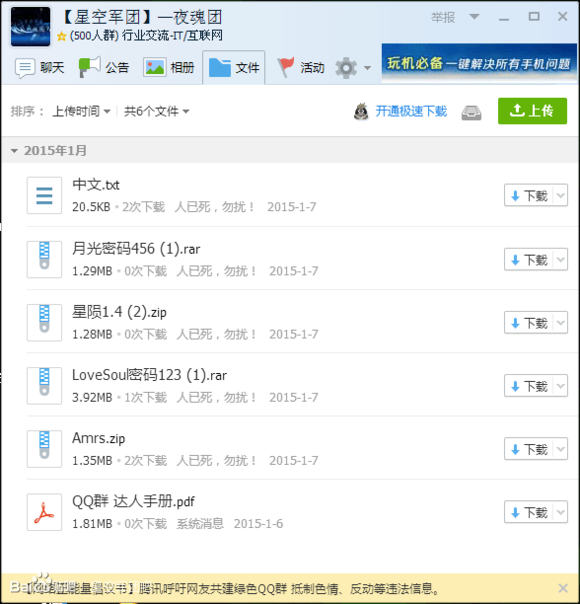Open the 公告 announcements tab
Screen dimensions: 580x604
click(104, 68)
